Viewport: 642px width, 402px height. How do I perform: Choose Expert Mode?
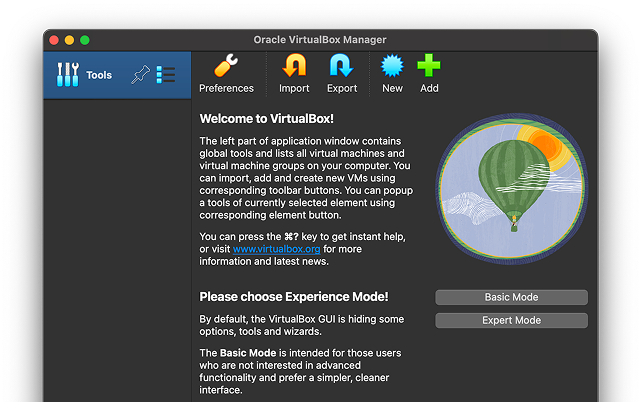pos(511,320)
